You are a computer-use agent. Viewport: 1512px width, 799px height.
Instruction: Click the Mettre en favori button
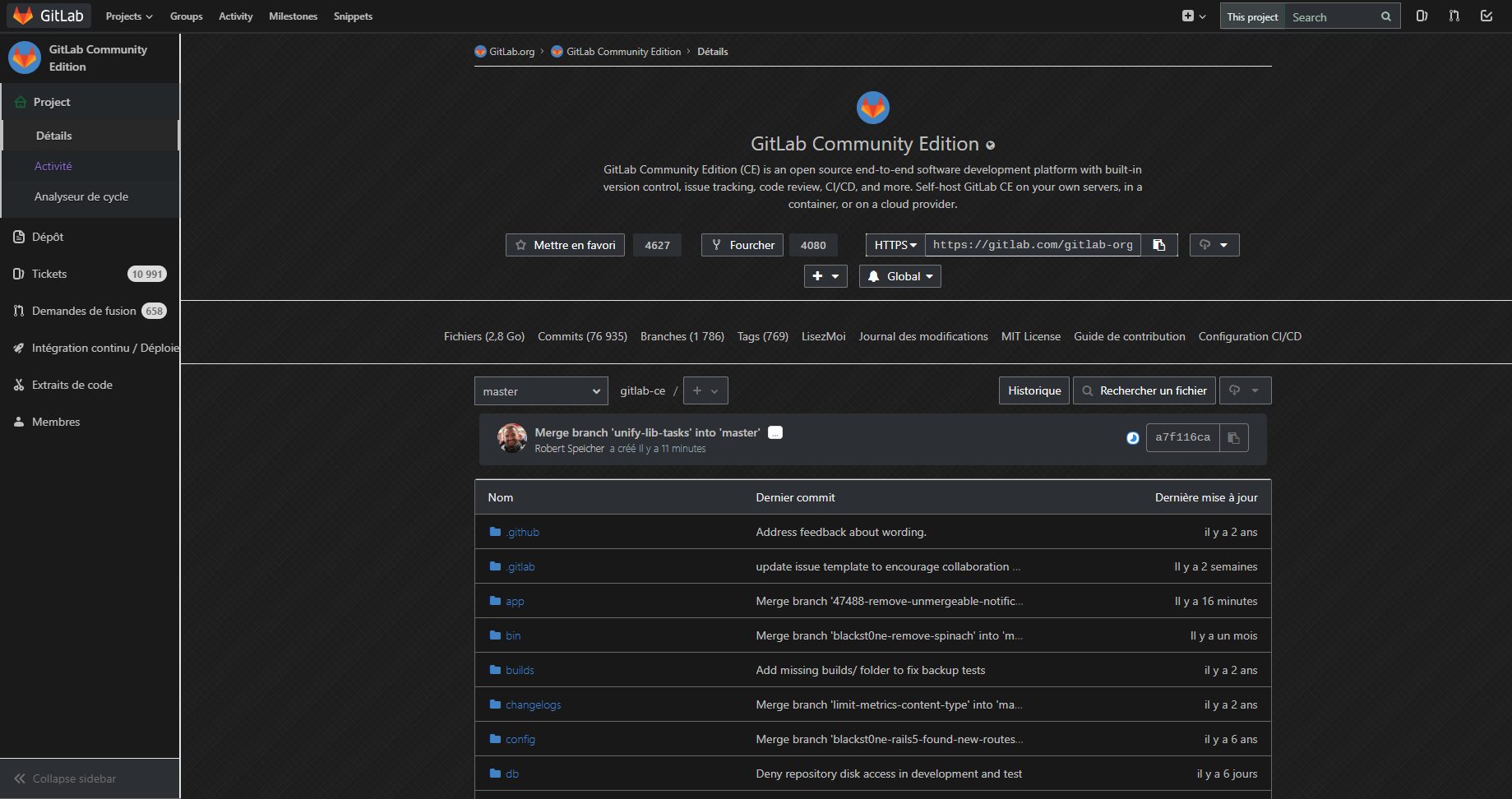tap(565, 244)
